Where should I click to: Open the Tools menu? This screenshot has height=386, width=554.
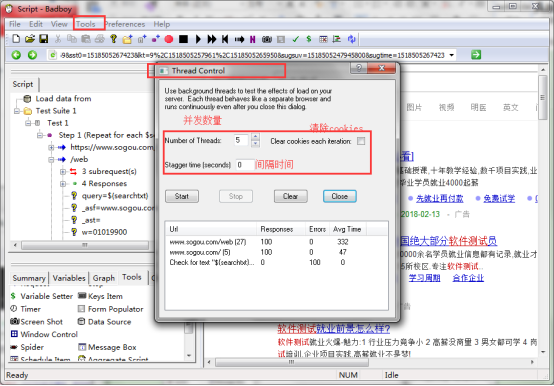point(86,24)
